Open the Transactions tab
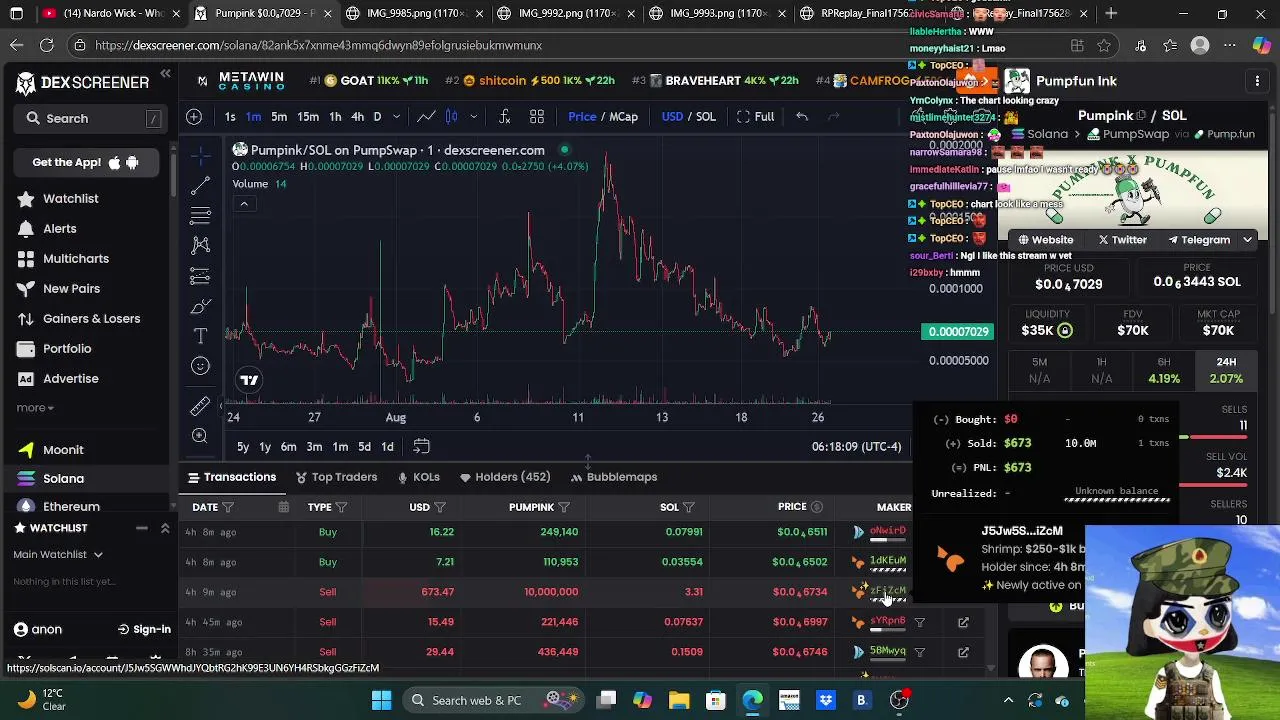This screenshot has height=720, width=1280. click(232, 477)
